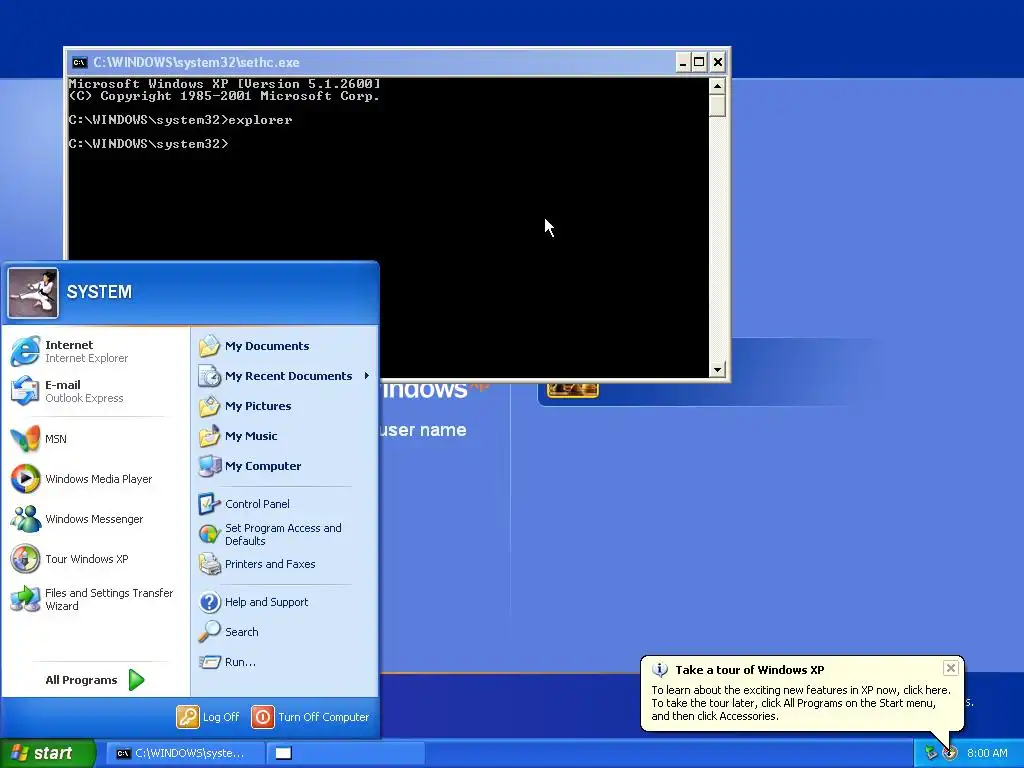Select the Printers and Faxes entry text
1024x768 pixels.
[x=270, y=564]
